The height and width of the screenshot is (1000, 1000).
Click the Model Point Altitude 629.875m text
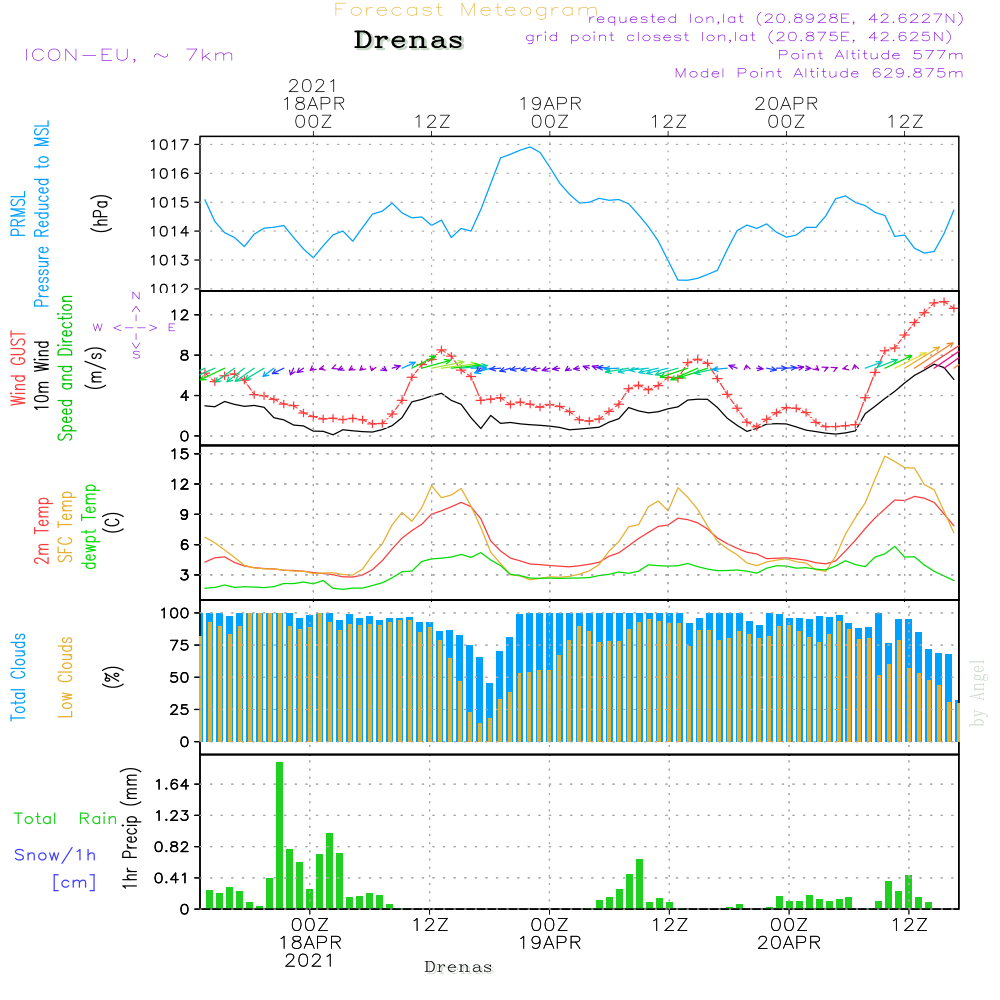pos(819,73)
